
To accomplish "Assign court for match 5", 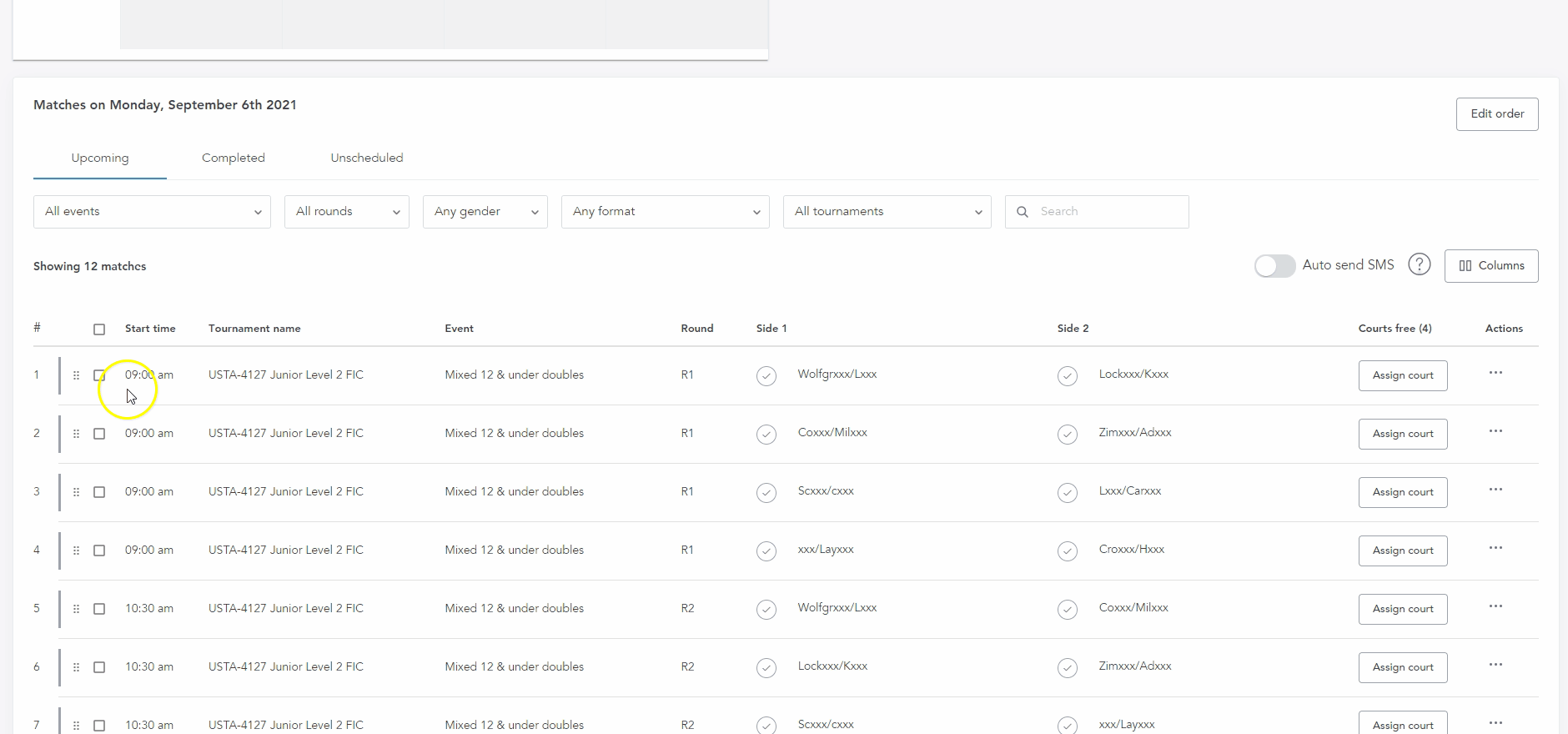I will tap(1403, 609).
